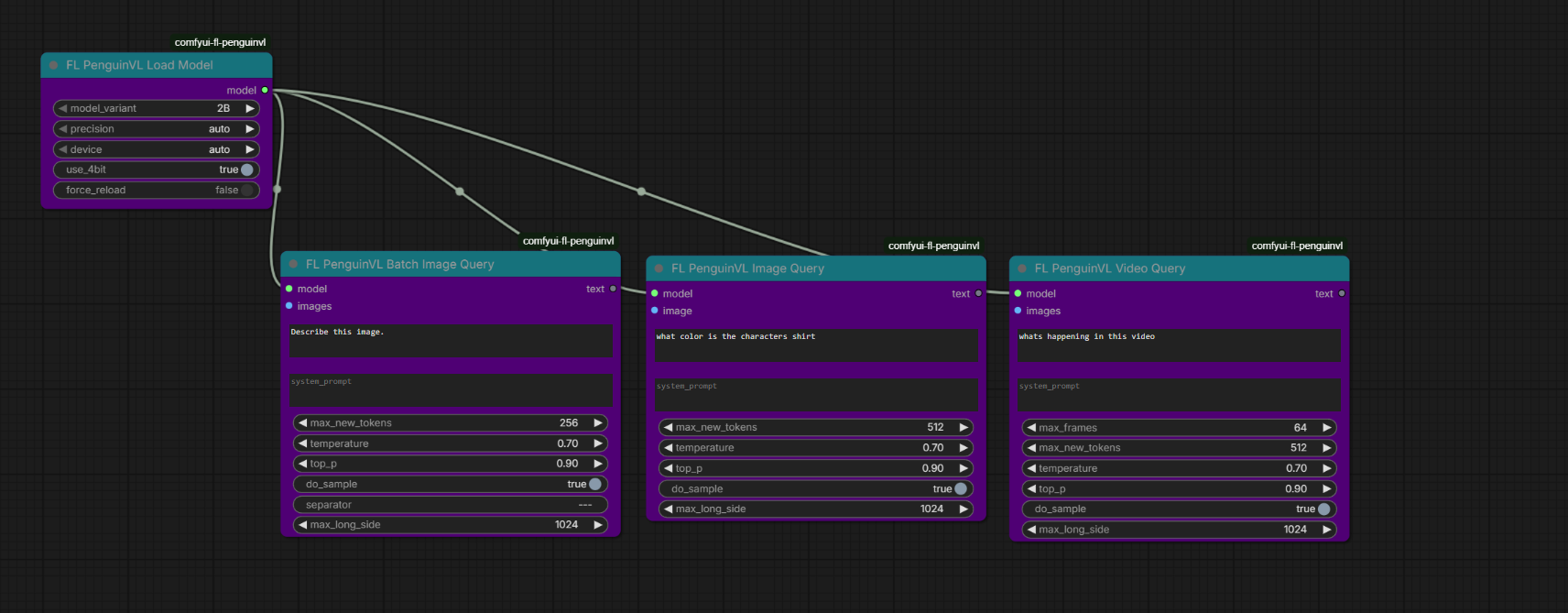Select the FL PenguinVL Load Model title bar
The height and width of the screenshot is (613, 1568).
coord(157,65)
